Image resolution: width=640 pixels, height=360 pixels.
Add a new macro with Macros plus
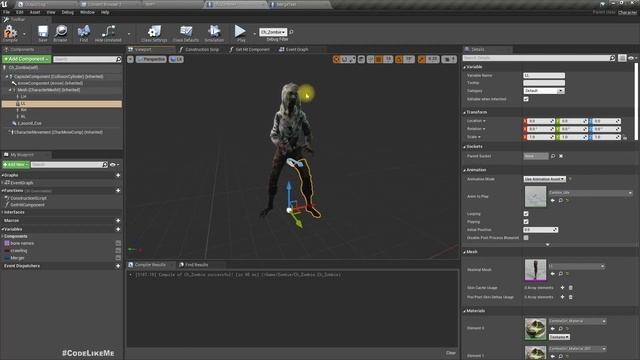point(118,220)
